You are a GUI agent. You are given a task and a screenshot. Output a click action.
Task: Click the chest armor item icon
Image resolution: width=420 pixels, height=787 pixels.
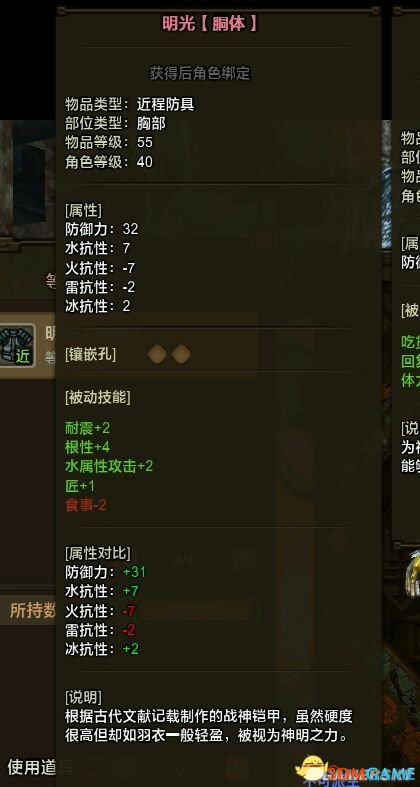[17, 345]
